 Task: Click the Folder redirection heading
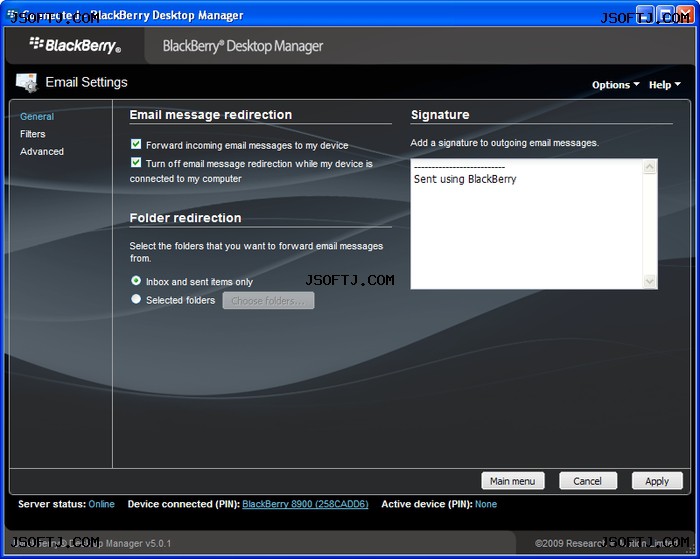[x=185, y=218]
